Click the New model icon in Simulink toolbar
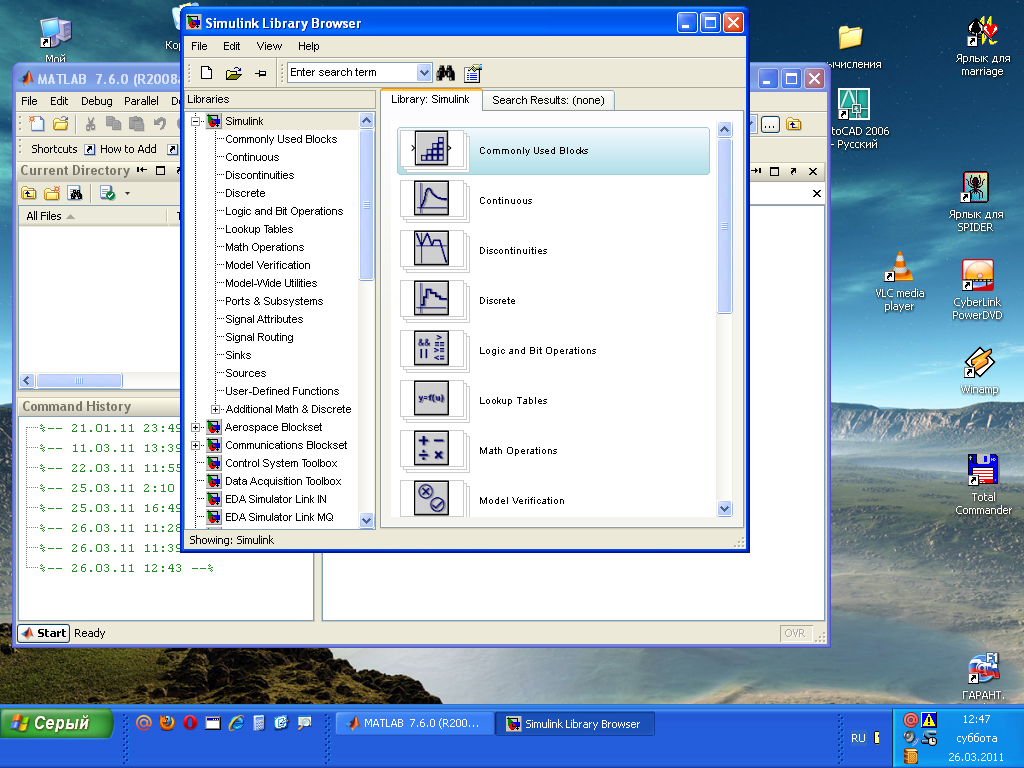The height and width of the screenshot is (768, 1024). tap(206, 73)
